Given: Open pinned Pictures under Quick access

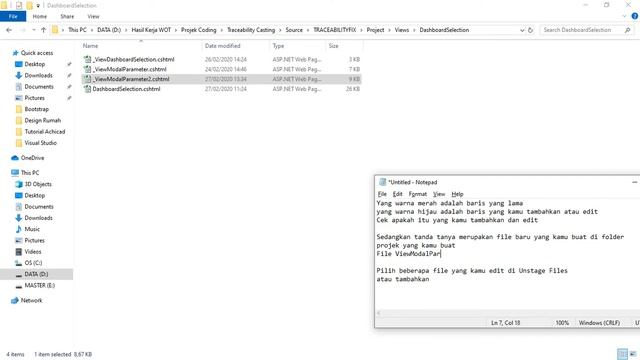Looking at the screenshot, I should pyautogui.click(x=34, y=98).
